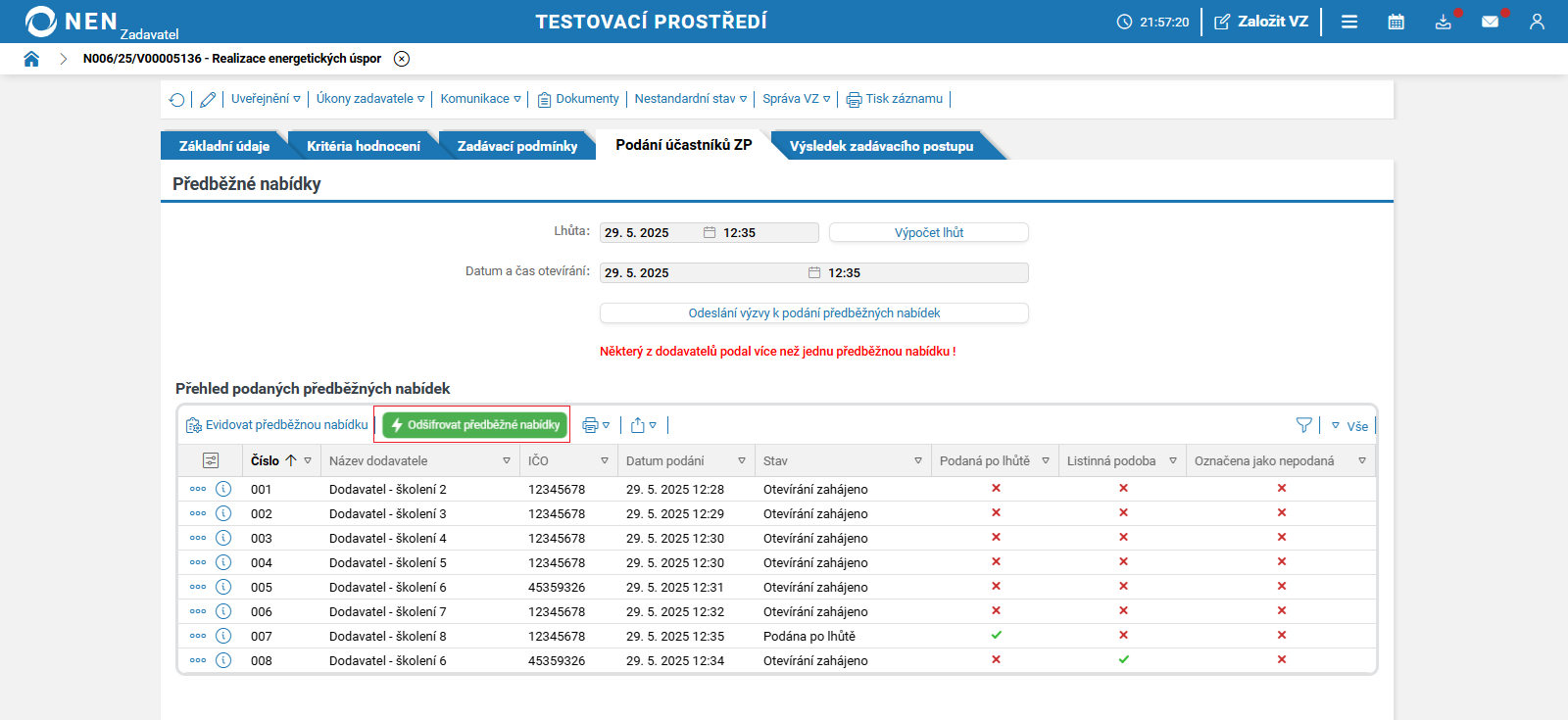Viewport: 1568px width, 720px height.
Task: Open filter for Datum podání column
Action: pos(742,460)
